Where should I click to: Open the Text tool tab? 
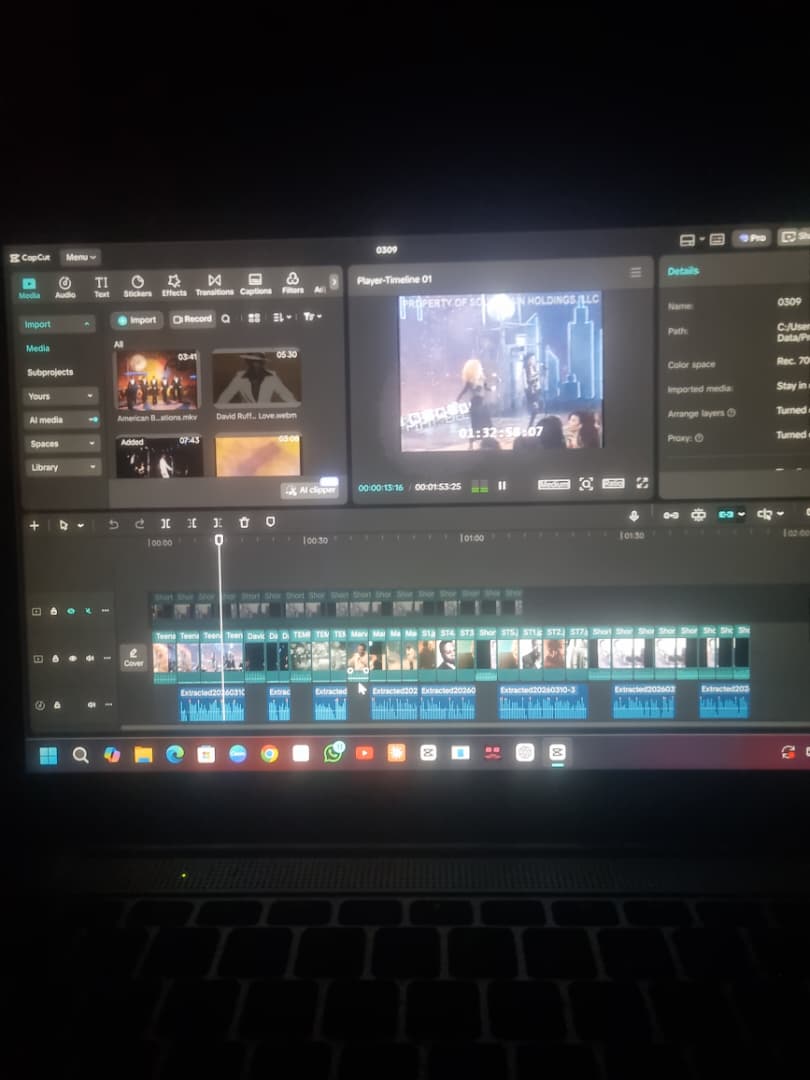click(101, 287)
